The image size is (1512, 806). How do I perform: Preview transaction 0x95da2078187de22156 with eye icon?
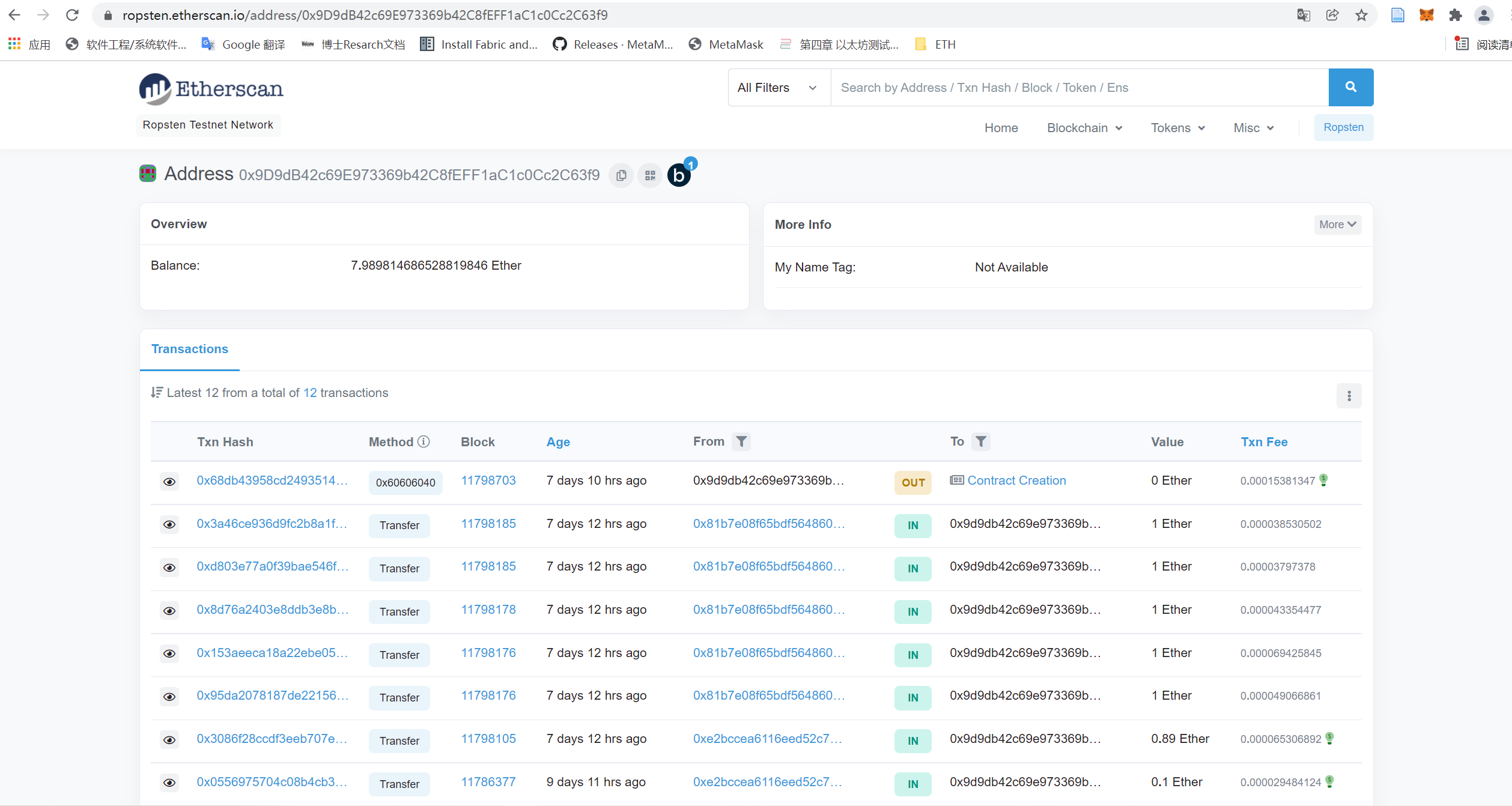tap(169, 697)
